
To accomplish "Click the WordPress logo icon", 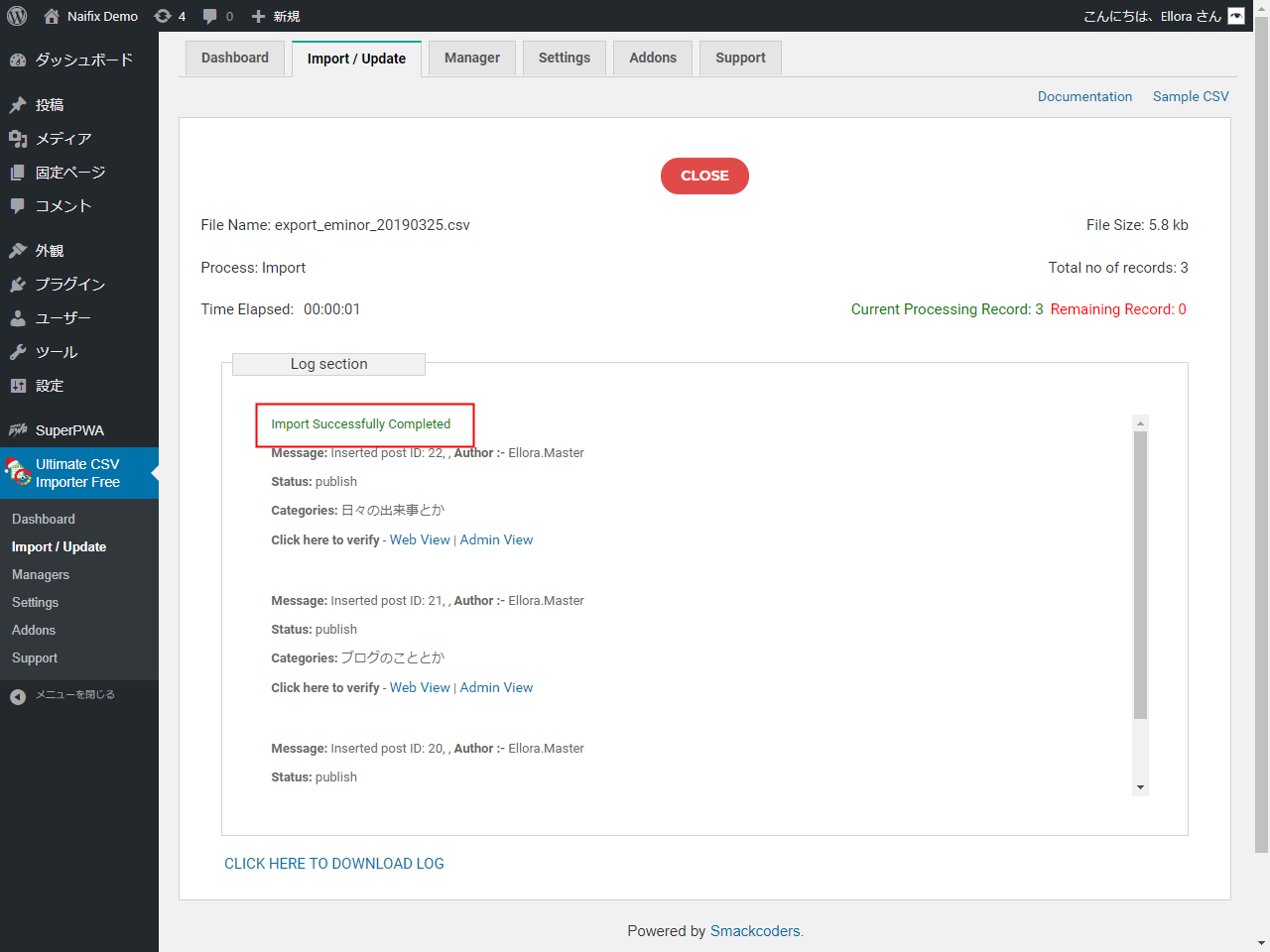I will [x=17, y=16].
